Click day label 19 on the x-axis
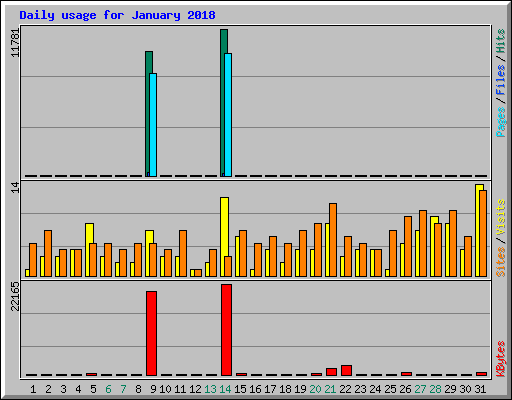Viewport: 512px width, 400px height. [x=300, y=389]
